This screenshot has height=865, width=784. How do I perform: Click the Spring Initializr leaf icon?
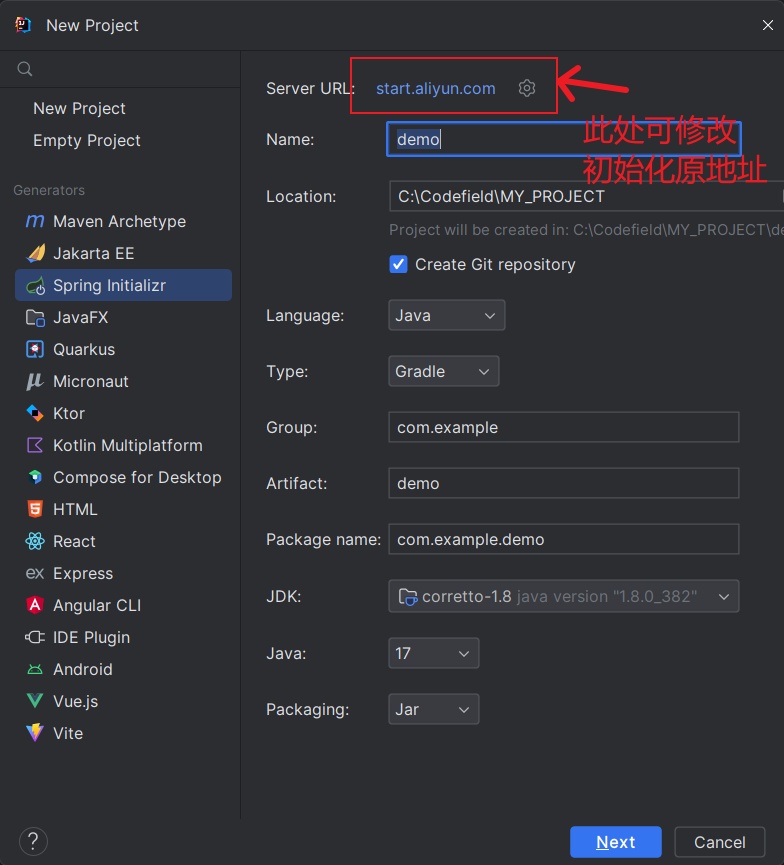coord(35,285)
